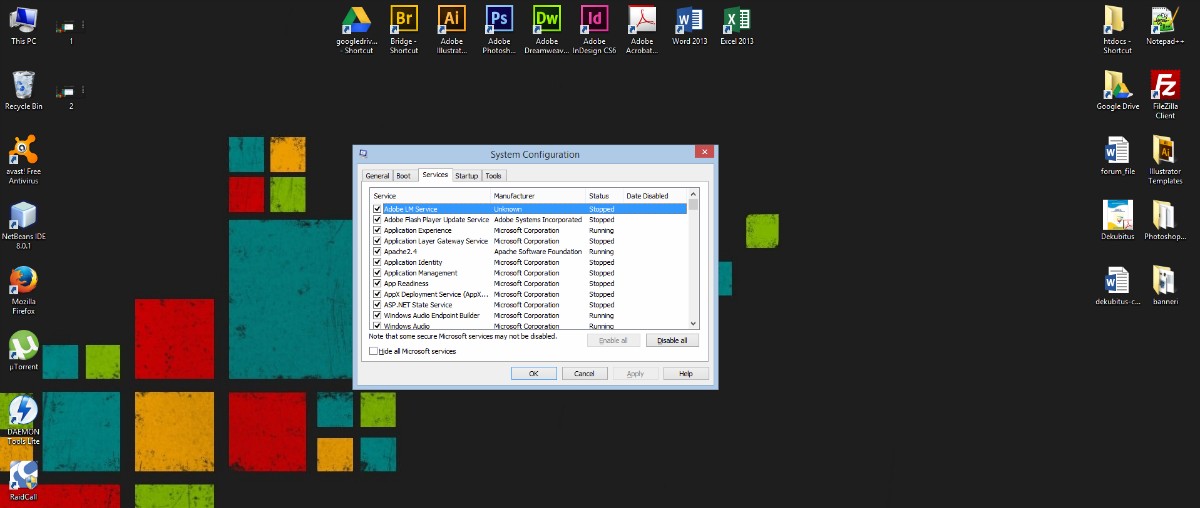
Task: Select the Notepad++ desktop icon
Action: (1164, 20)
